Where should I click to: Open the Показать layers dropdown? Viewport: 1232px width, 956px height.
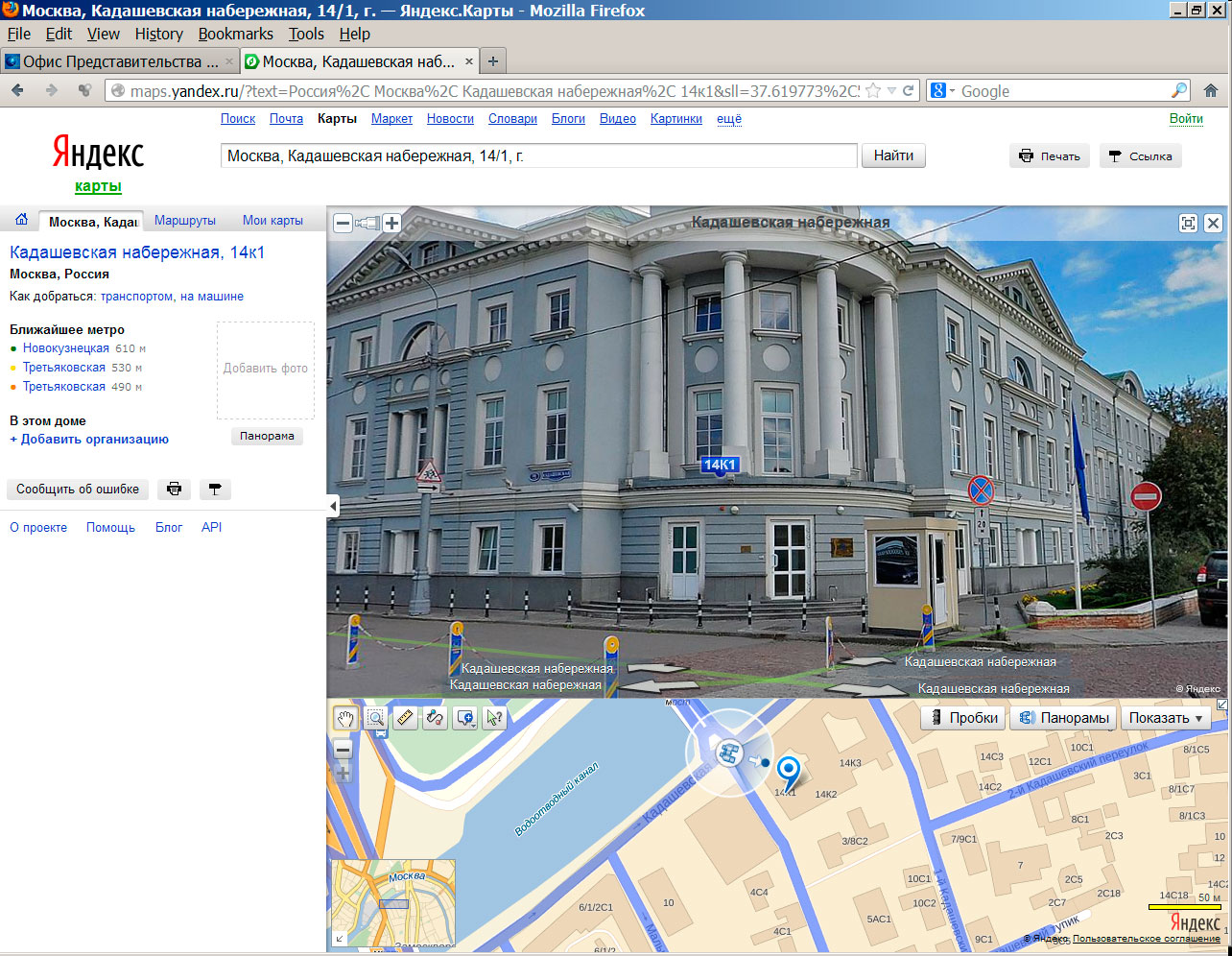pos(1166,718)
